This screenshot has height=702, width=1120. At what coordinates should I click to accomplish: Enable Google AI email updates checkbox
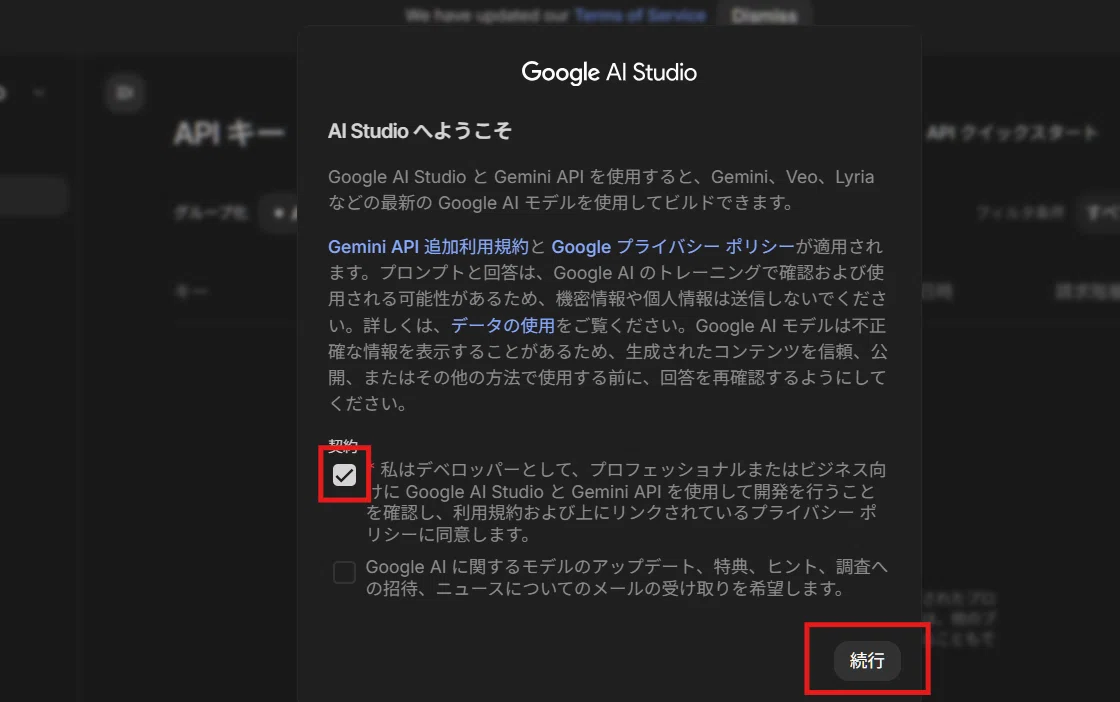344,572
